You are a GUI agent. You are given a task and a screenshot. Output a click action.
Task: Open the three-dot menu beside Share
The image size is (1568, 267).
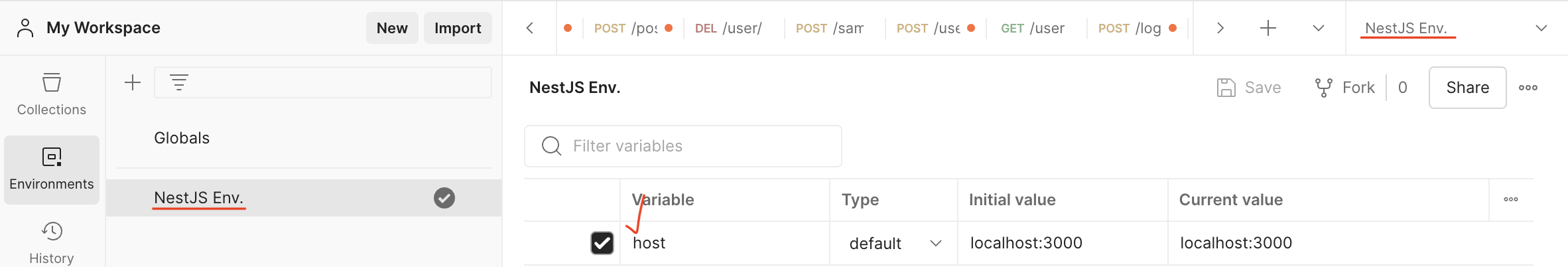pos(1528,88)
